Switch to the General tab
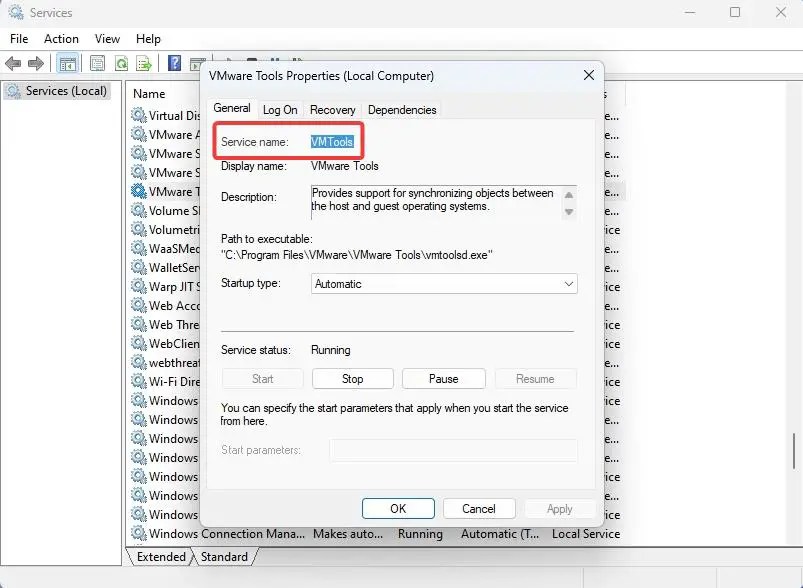Viewport: 803px width, 588px height. coord(232,108)
